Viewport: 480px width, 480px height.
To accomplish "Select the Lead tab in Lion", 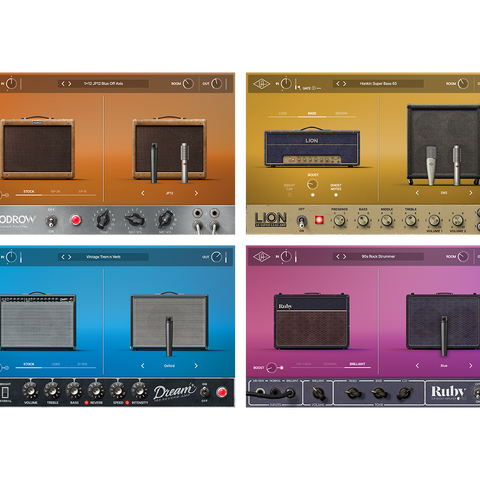I will 283,114.
